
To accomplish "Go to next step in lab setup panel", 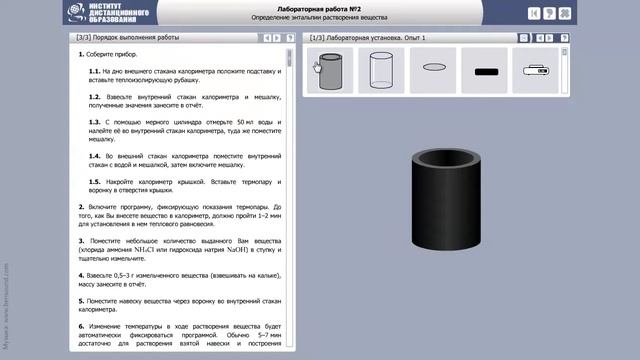I will [x=549, y=38].
